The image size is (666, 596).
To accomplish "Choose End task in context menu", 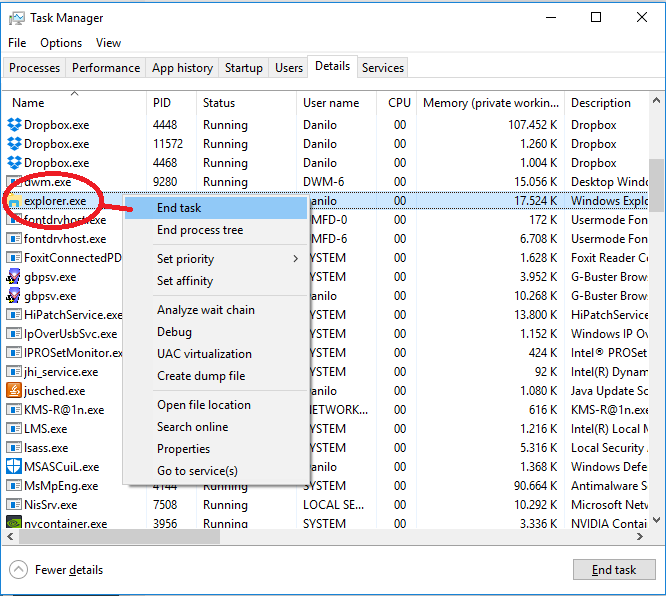I will (216, 208).
